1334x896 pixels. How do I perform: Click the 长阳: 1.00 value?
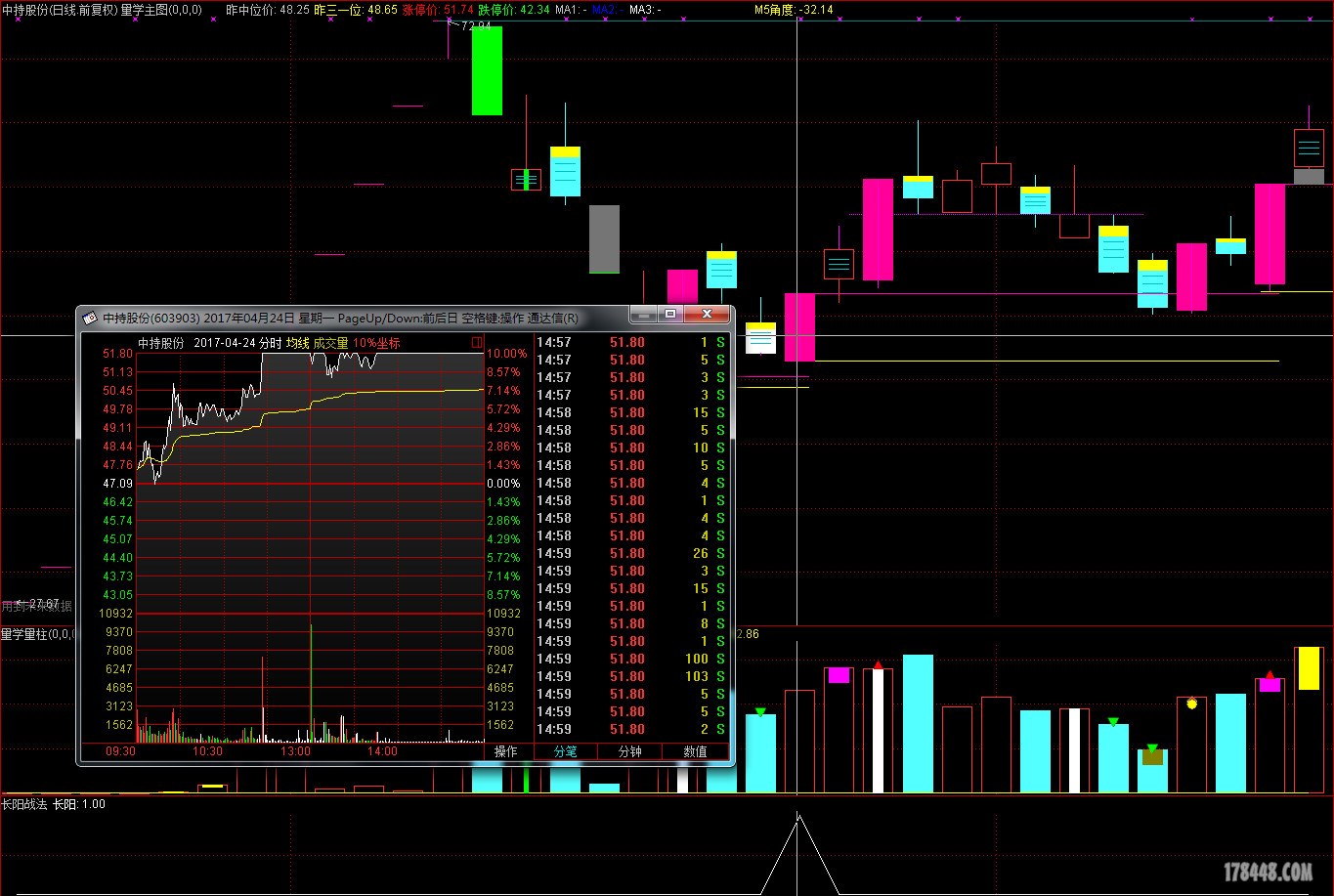pos(79,804)
